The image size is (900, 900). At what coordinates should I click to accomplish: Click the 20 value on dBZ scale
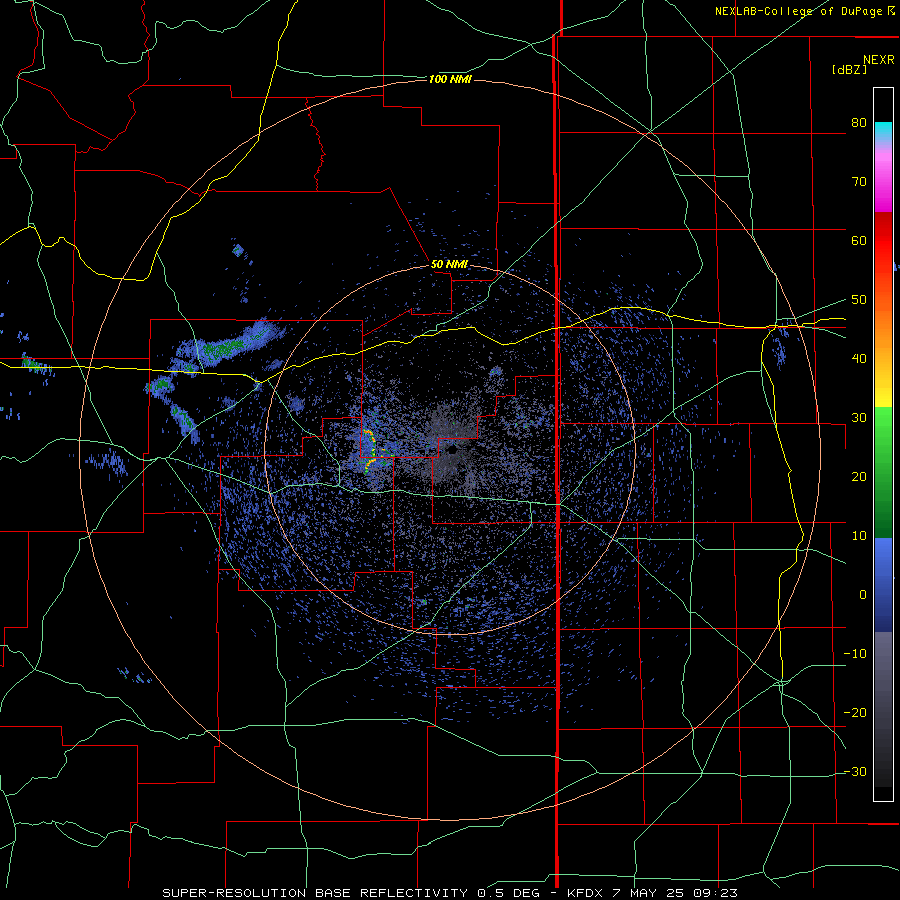click(859, 477)
